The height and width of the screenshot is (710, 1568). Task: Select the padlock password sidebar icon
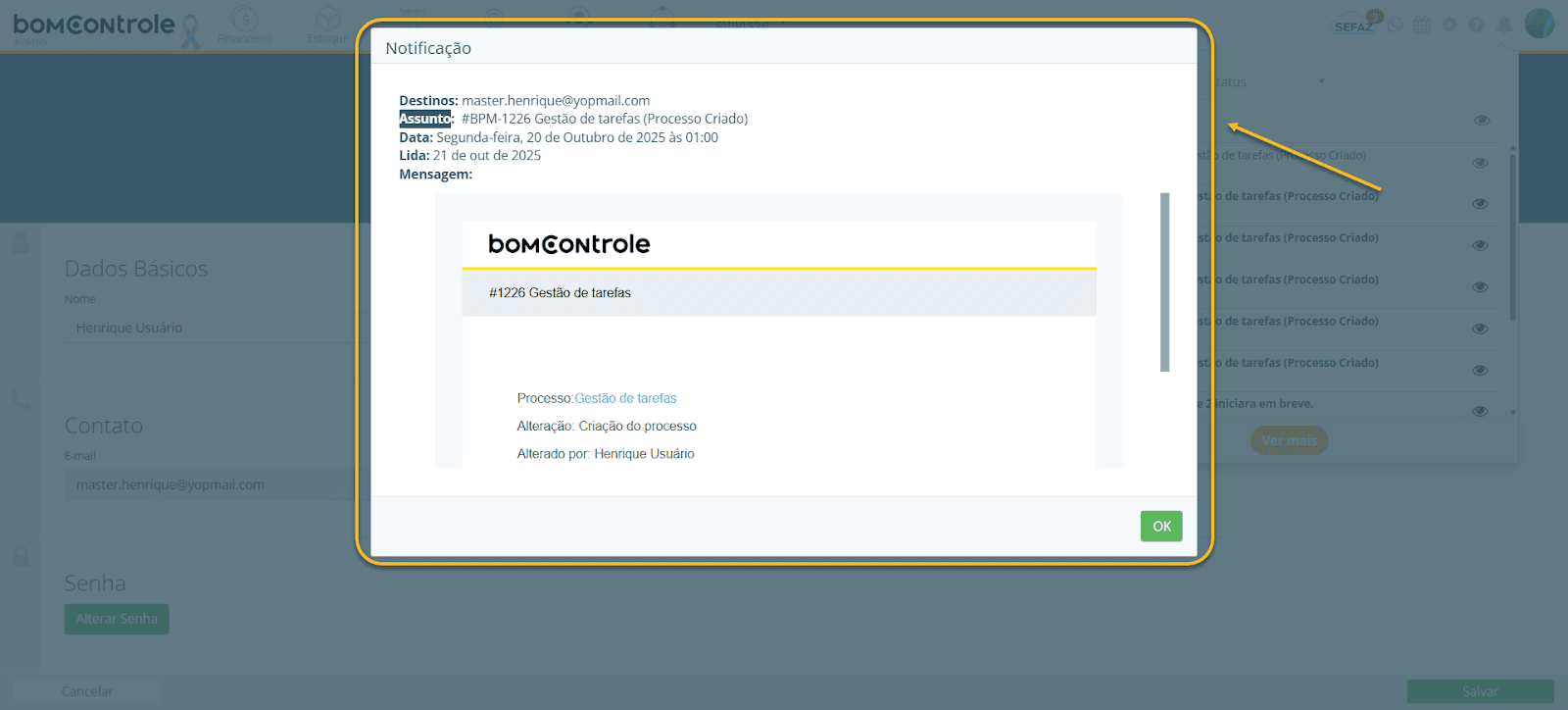click(x=21, y=556)
